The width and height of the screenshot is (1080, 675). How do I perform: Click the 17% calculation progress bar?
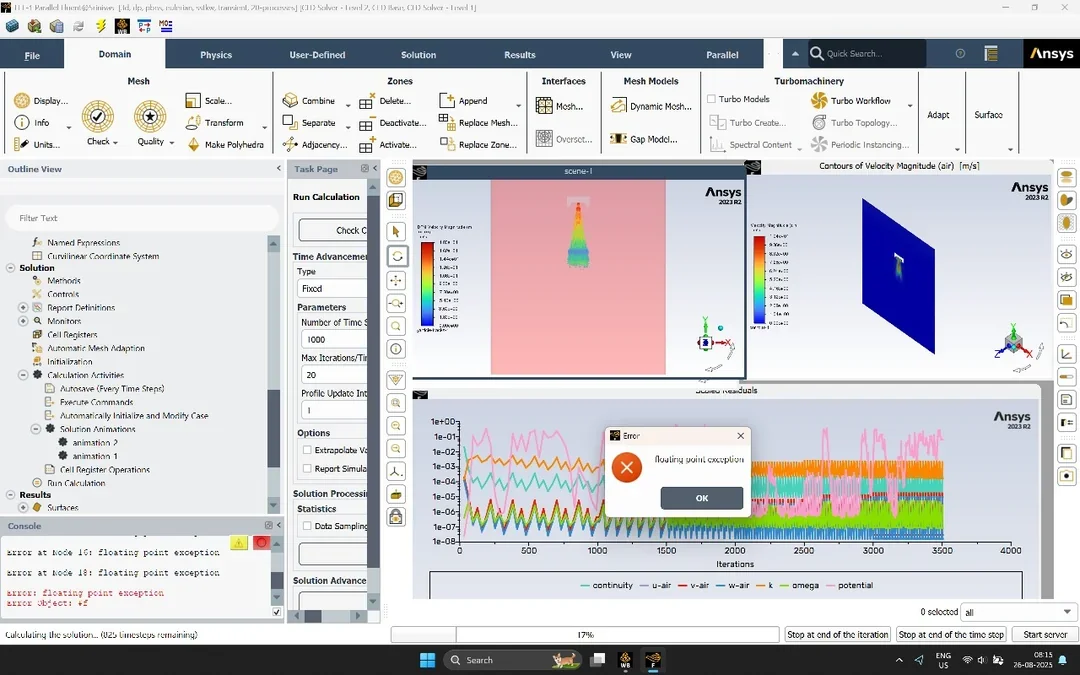point(585,634)
